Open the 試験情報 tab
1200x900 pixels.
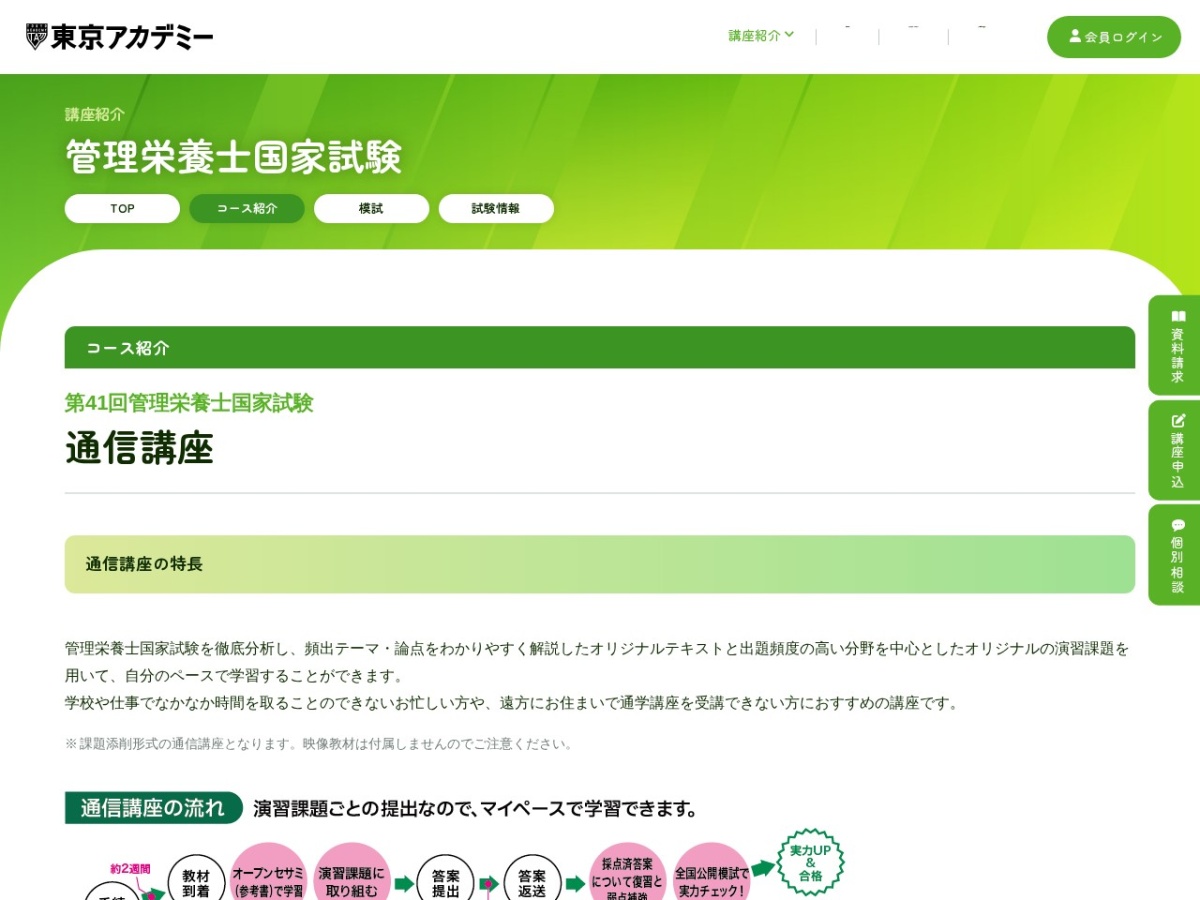(x=496, y=209)
